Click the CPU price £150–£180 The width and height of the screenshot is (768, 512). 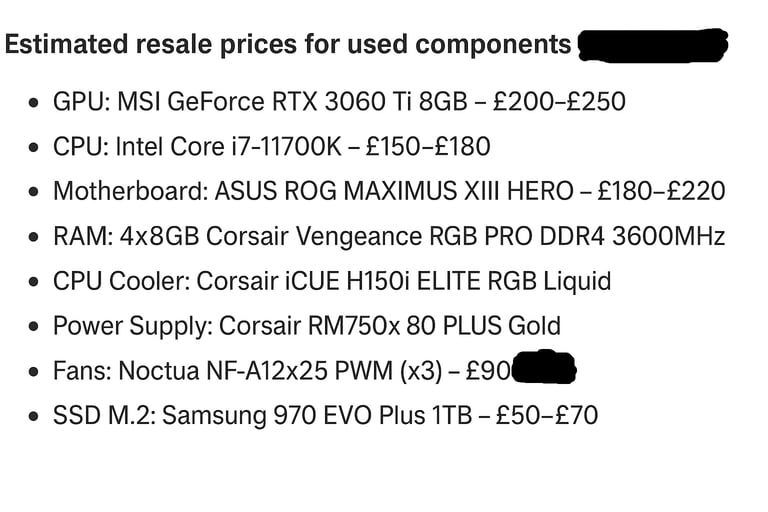[428, 146]
